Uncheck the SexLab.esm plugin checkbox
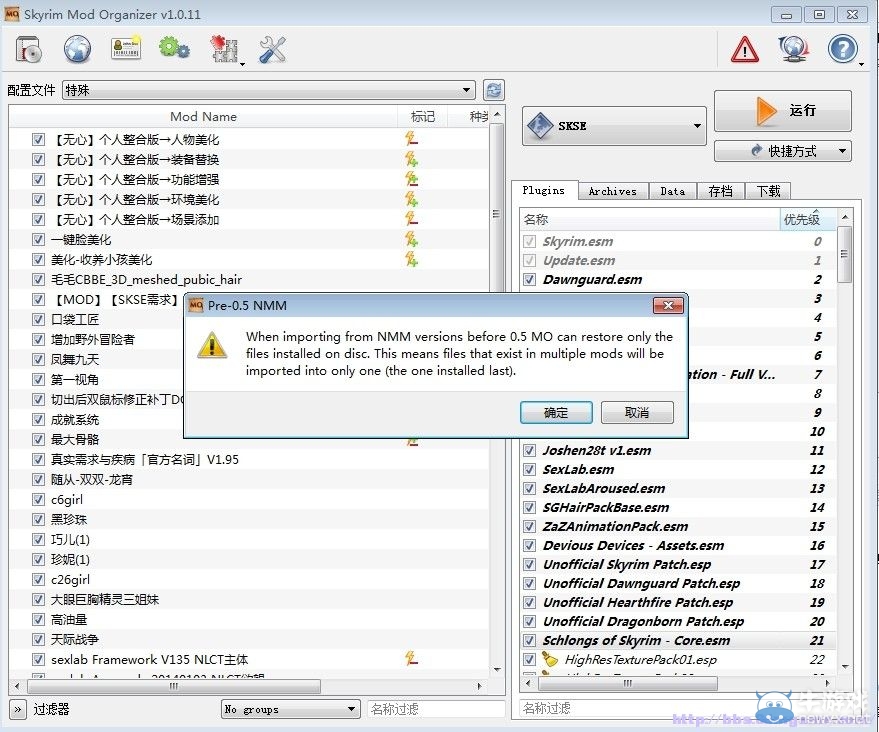Screen dimensions: 879x732 (529, 469)
